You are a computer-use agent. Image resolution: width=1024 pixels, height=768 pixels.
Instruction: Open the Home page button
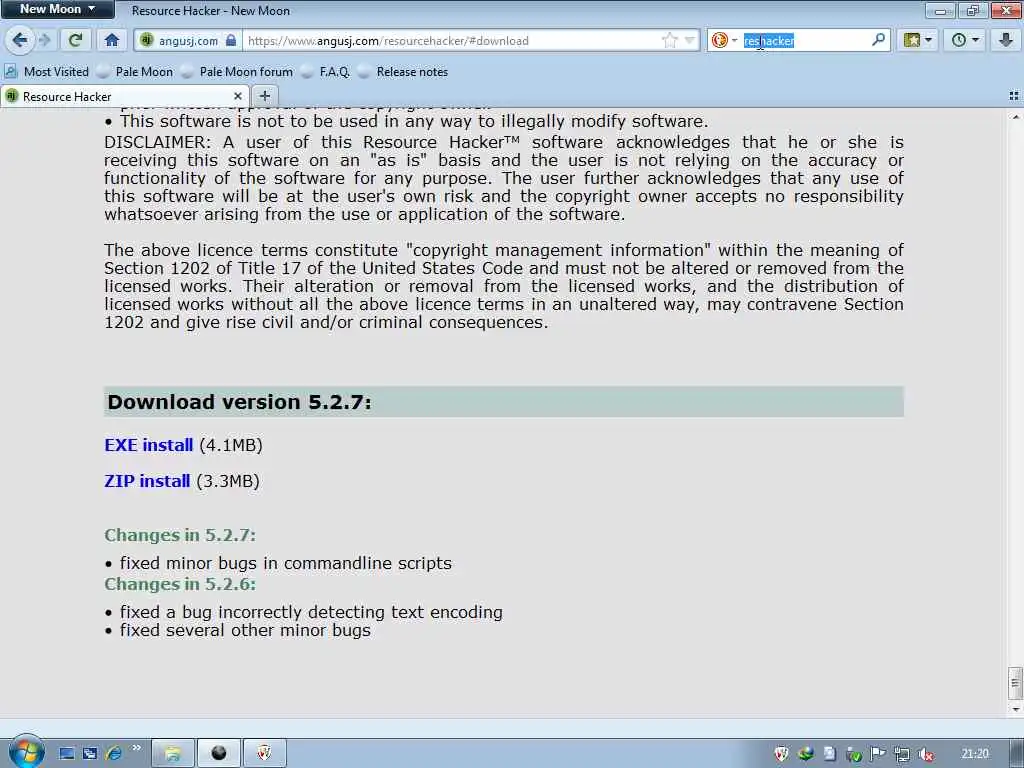tap(112, 40)
